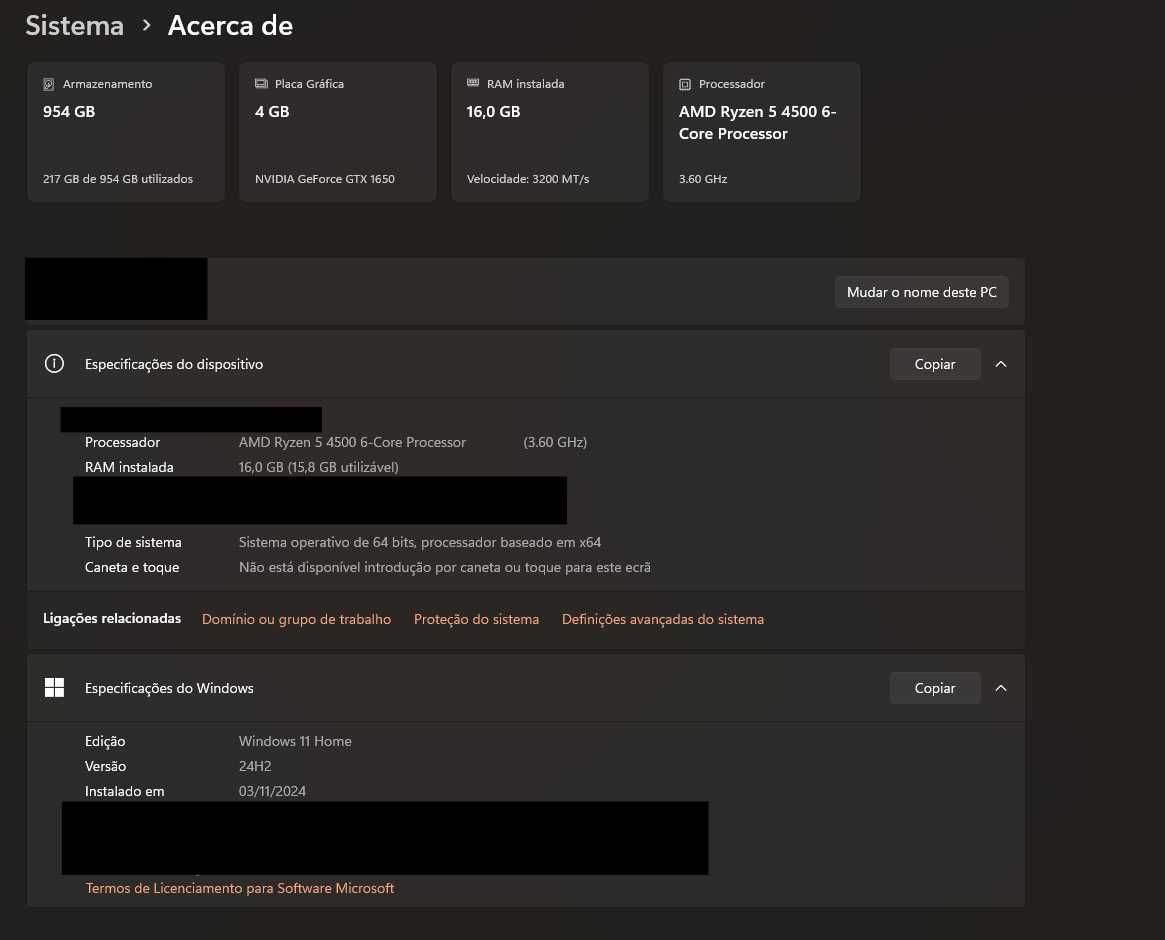This screenshot has height=940, width=1165.
Task: Collapse the Especificações do dispositivo section
Action: coord(1001,364)
